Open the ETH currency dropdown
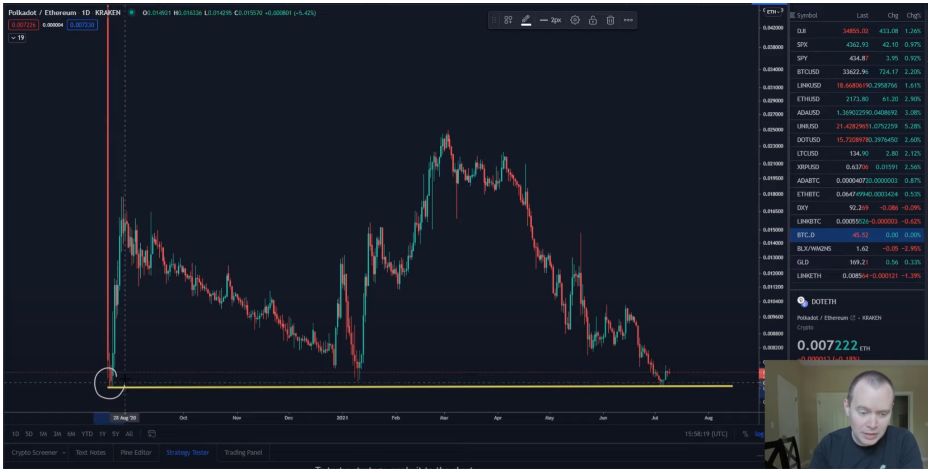The height and width of the screenshot is (473, 936). [772, 11]
